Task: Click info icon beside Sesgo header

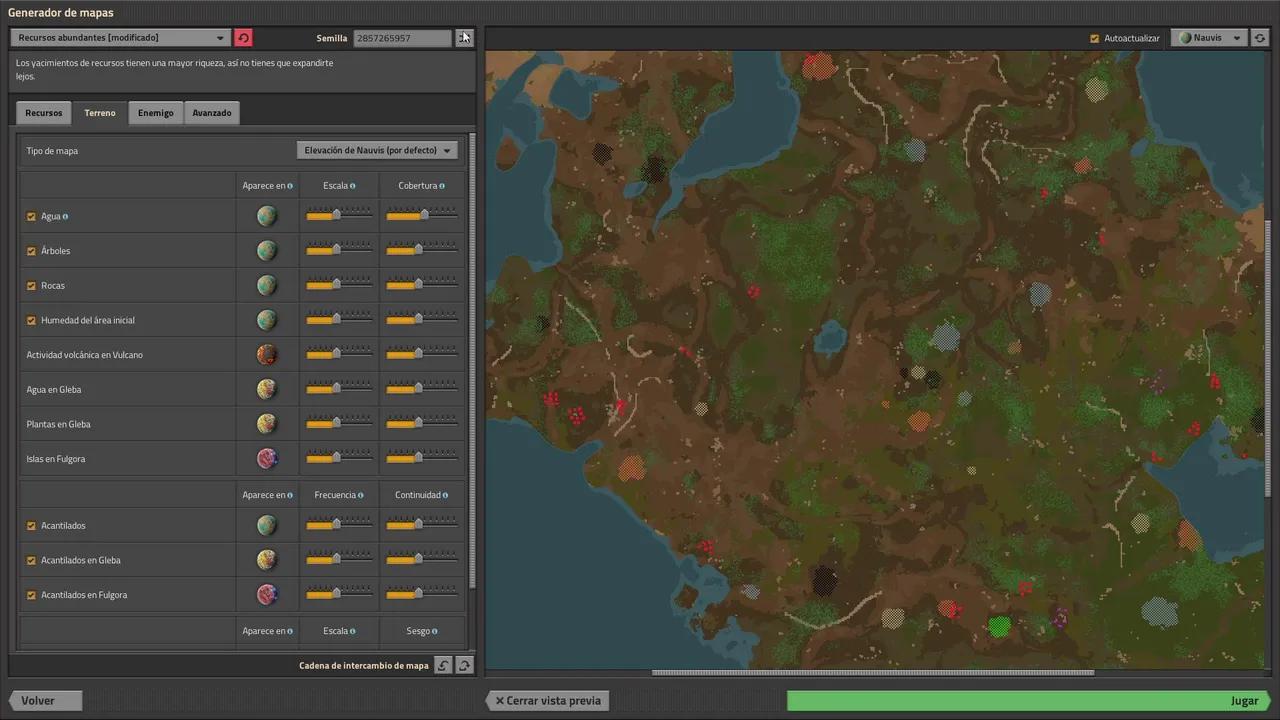Action: pos(435,631)
